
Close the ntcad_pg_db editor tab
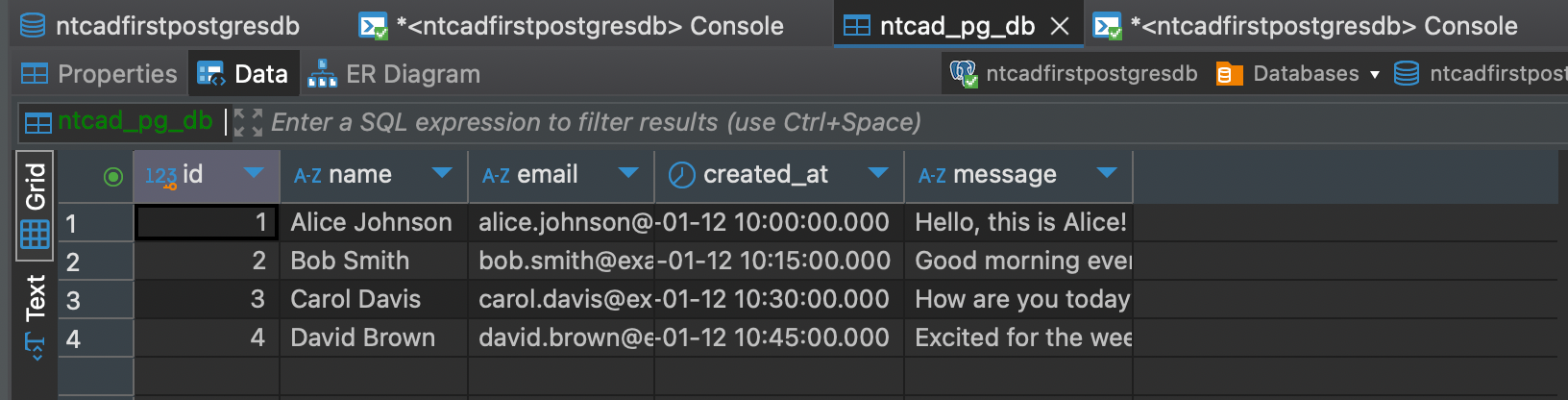1060,26
